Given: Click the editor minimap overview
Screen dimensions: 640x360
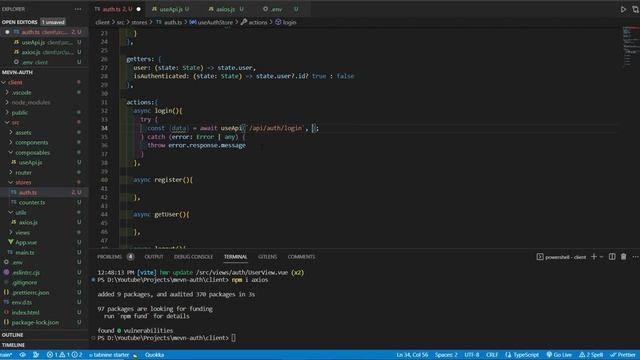Looking at the screenshot, I should [x=630, y=47].
